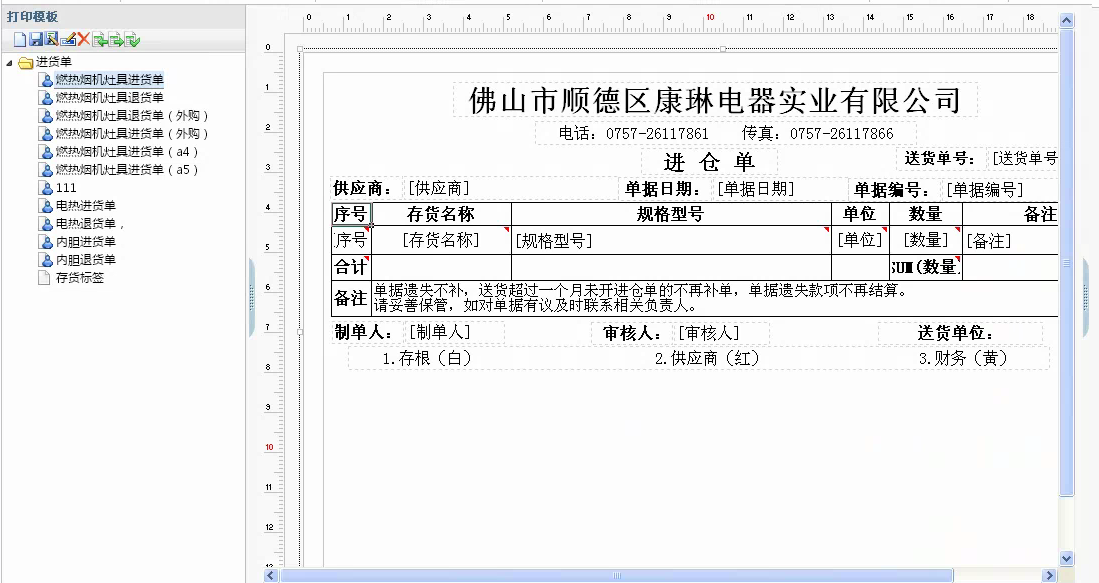Image resolution: width=1099 pixels, height=583 pixels.
Task: Click the horizontal scrollbar left arrow
Action: click(x=271, y=575)
